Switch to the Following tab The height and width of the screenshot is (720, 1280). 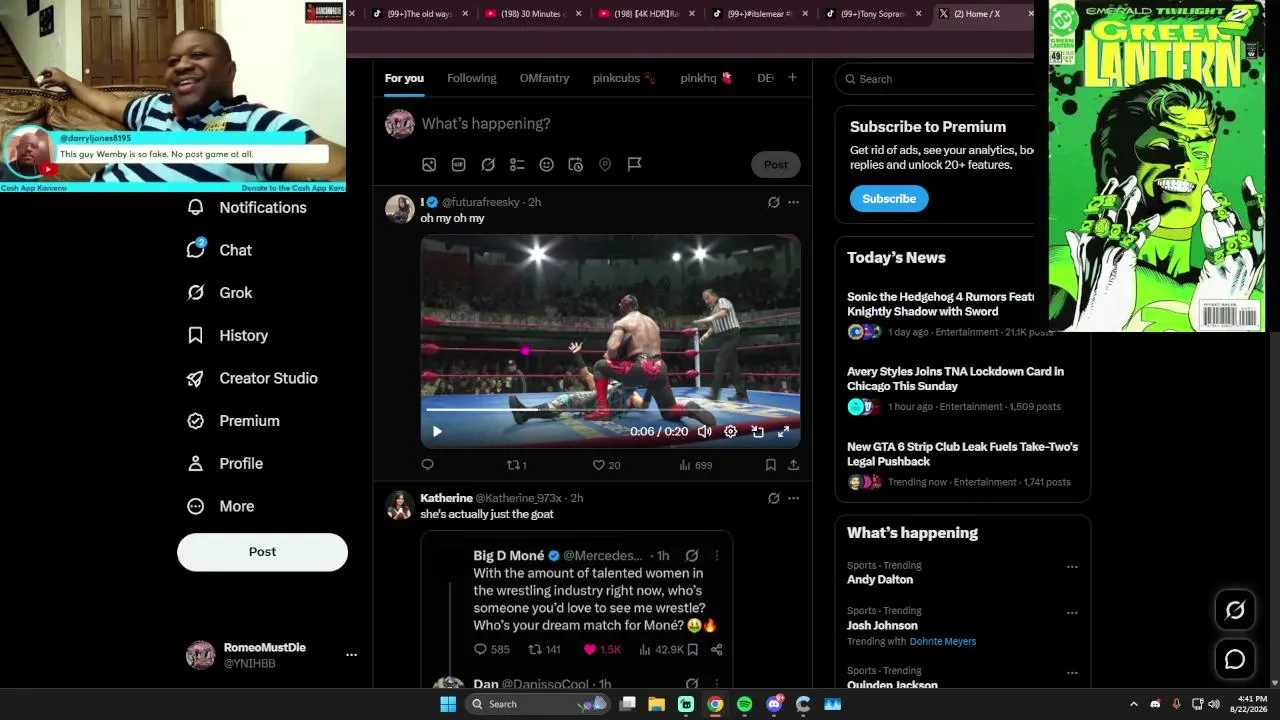[472, 78]
